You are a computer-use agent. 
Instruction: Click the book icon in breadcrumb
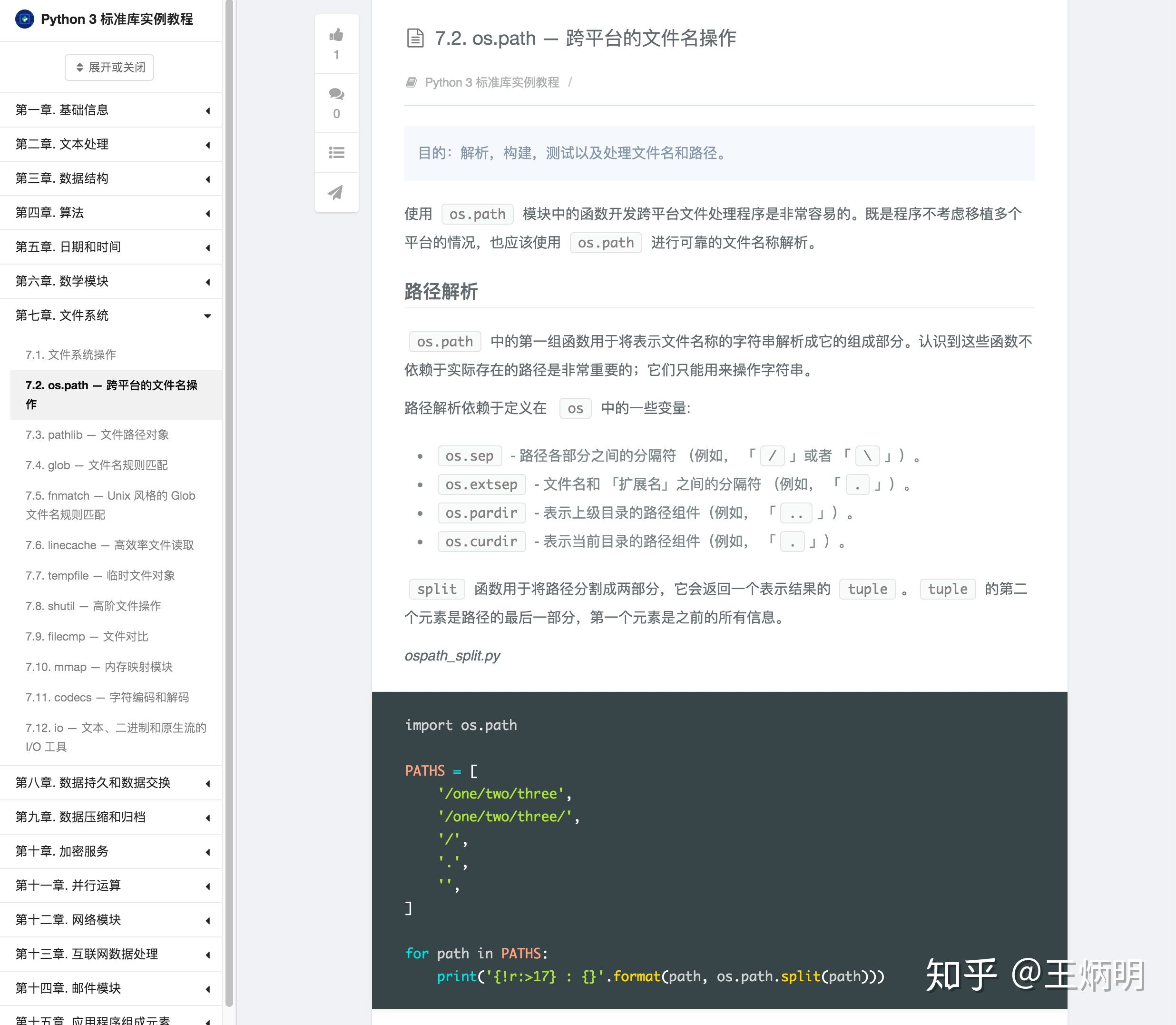pos(411,82)
